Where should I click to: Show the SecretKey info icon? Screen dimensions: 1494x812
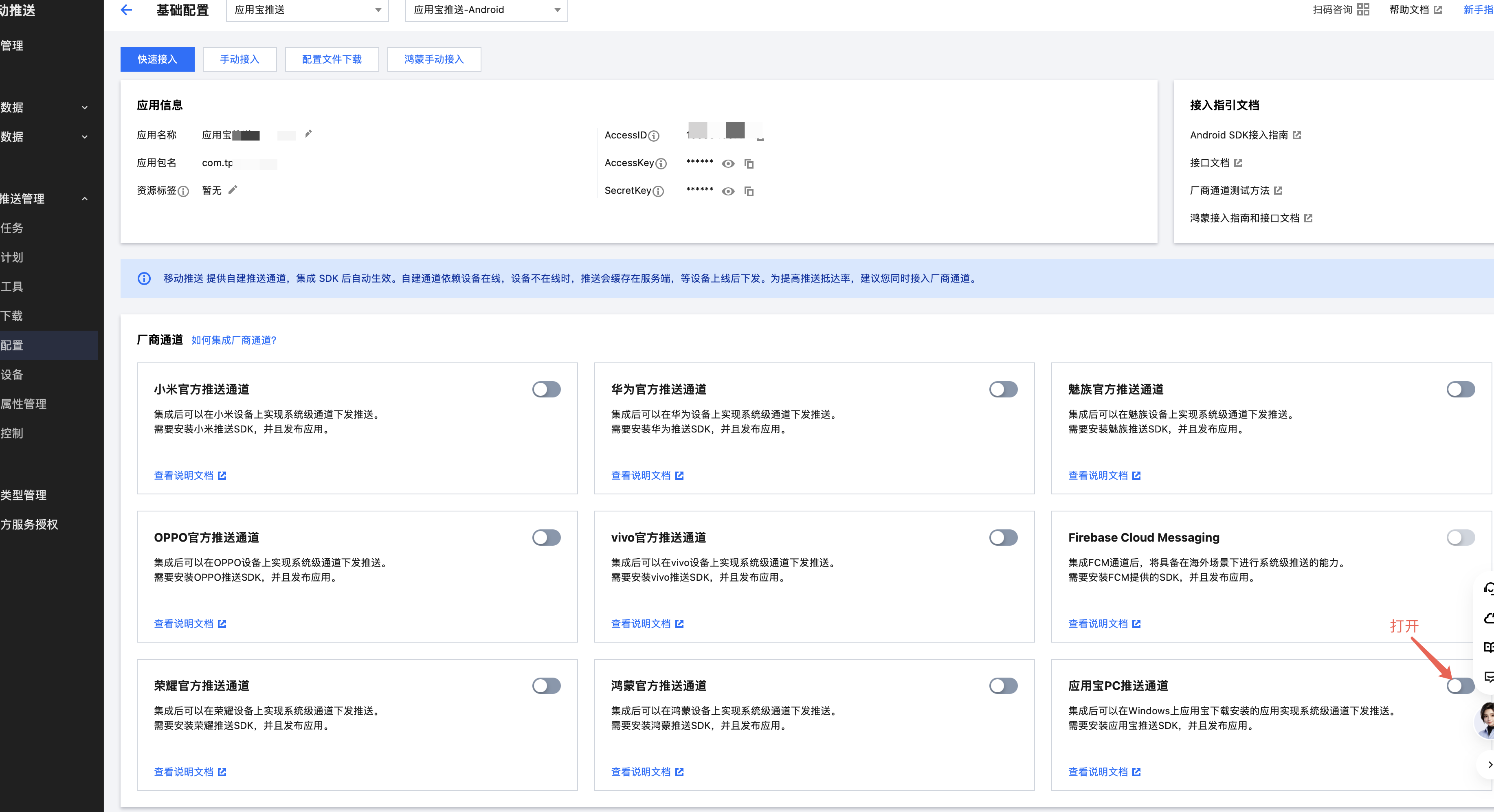coord(658,191)
